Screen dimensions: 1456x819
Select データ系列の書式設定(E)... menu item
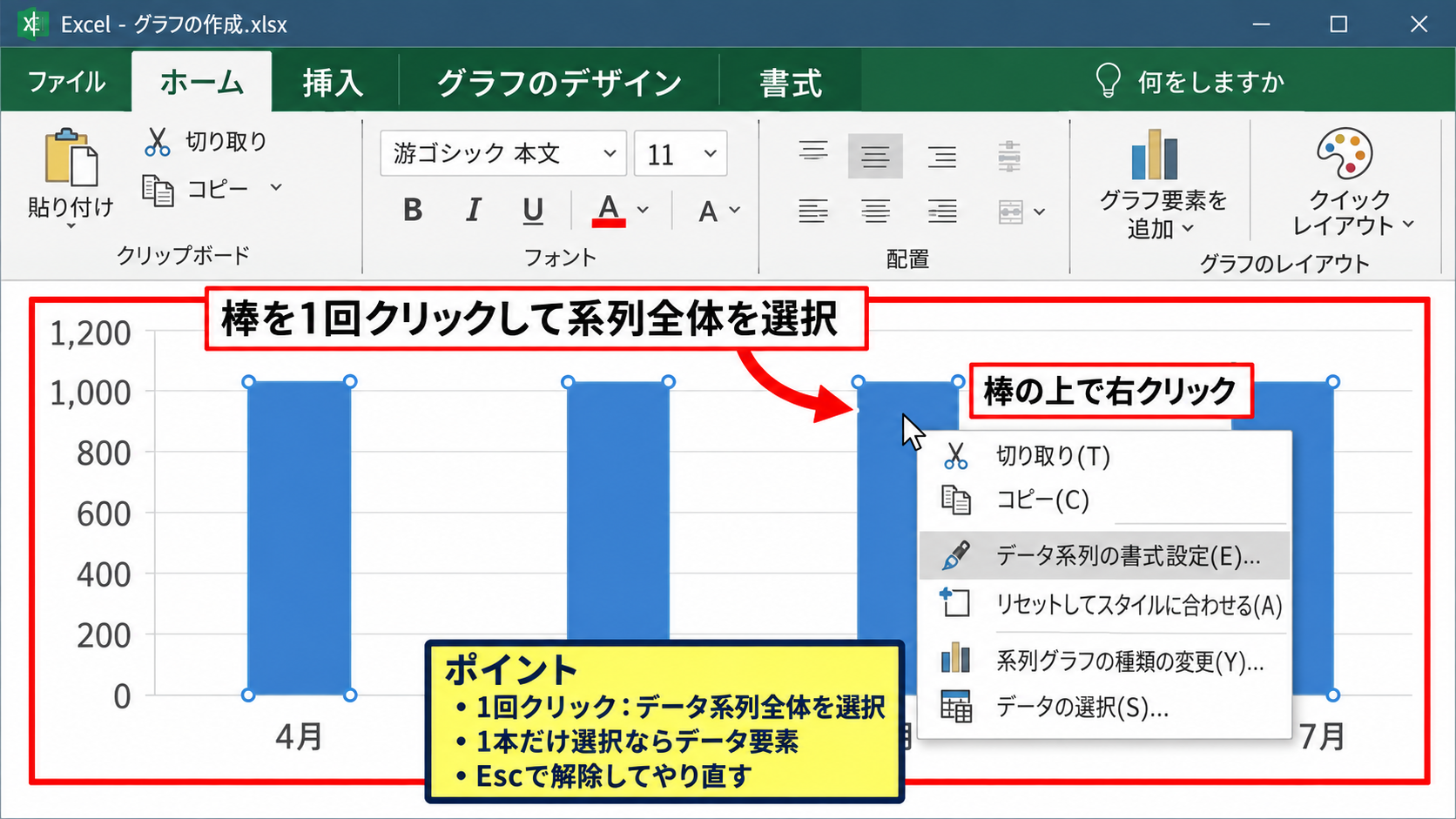pyautogui.click(x=1104, y=555)
